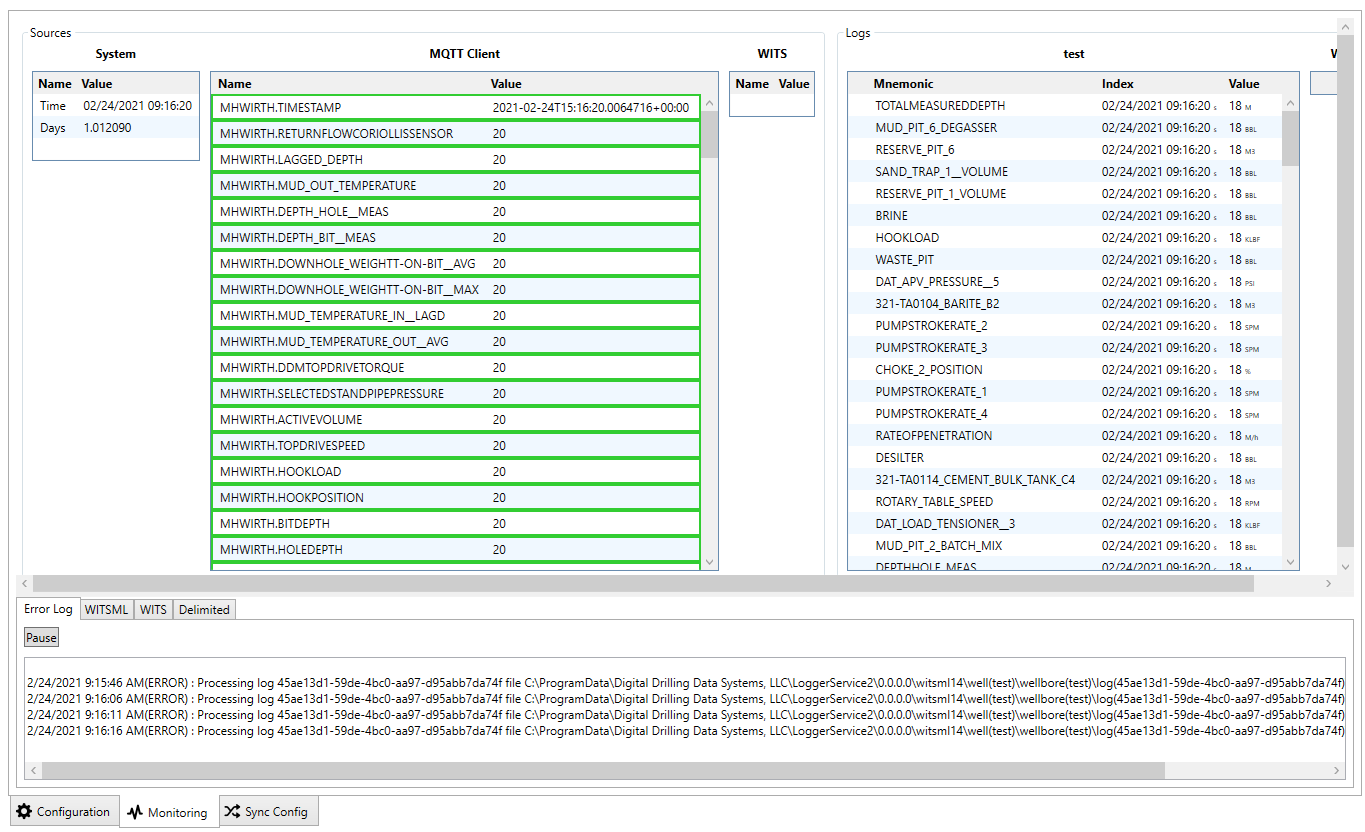Select MHWIRTH.BITDEPTH row
The width and height of the screenshot is (1365, 832).
coord(456,523)
